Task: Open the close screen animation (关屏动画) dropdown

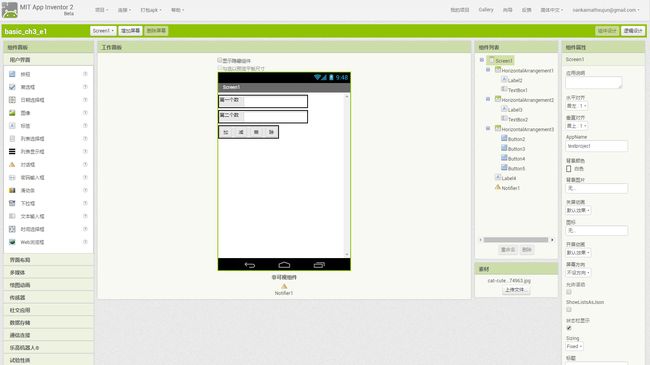Action: (x=578, y=210)
